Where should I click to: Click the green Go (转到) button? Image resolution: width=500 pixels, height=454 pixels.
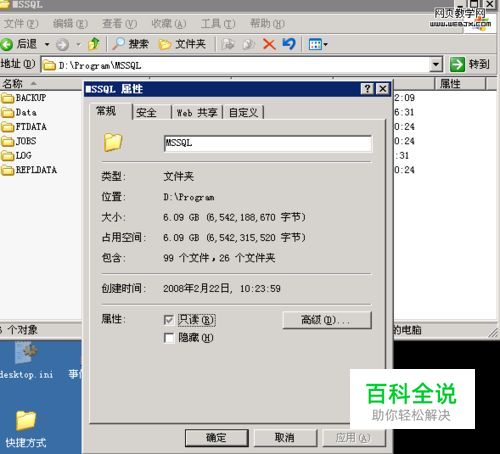[x=470, y=64]
